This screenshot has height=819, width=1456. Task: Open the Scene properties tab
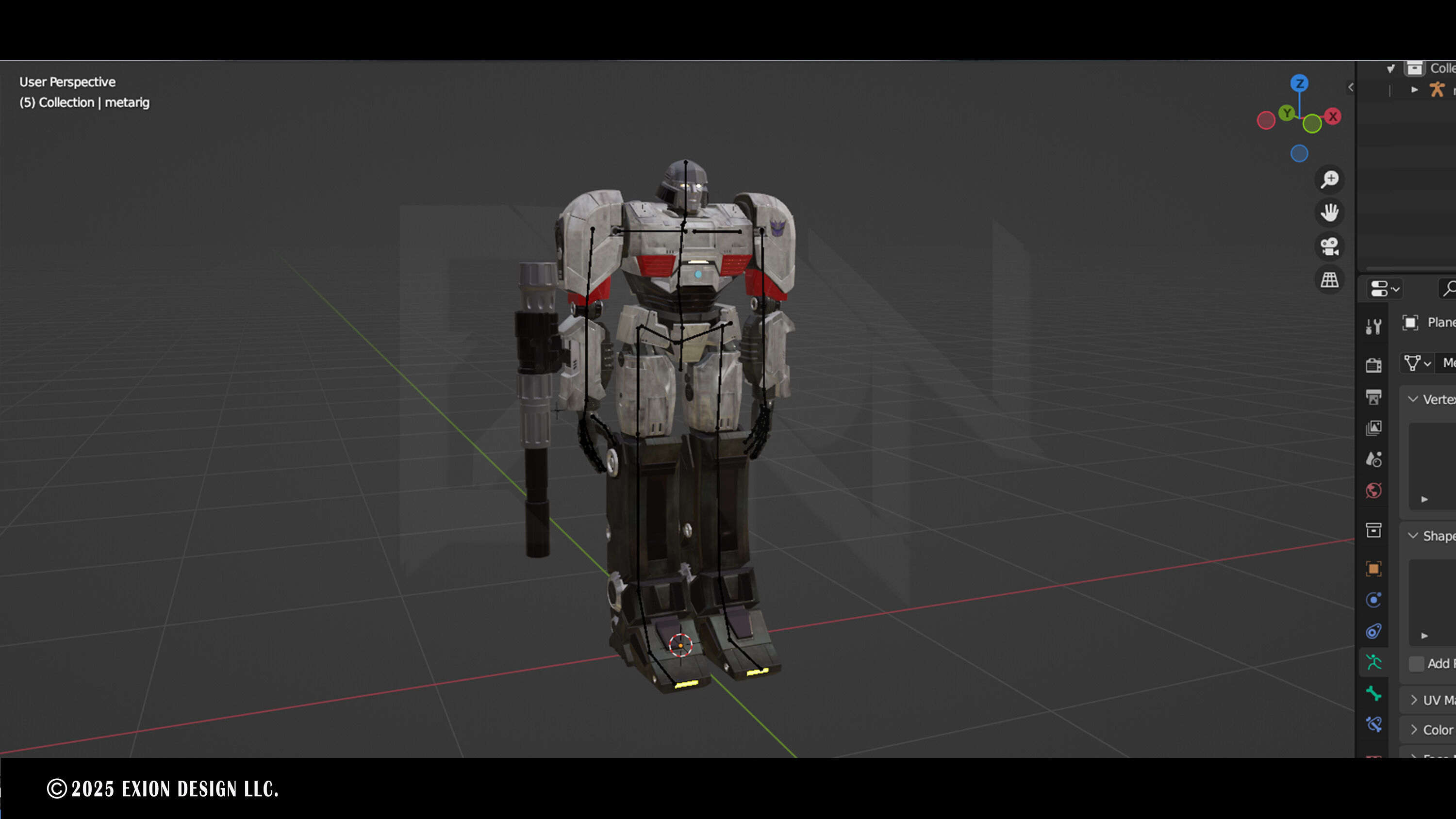[x=1373, y=459]
